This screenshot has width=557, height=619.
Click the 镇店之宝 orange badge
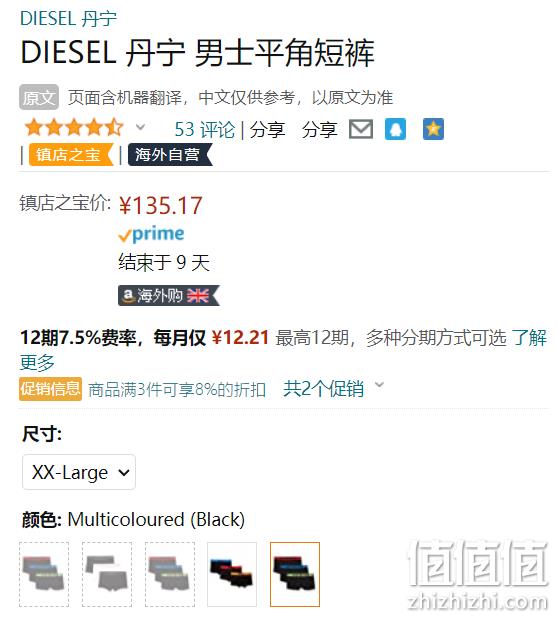tap(71, 155)
